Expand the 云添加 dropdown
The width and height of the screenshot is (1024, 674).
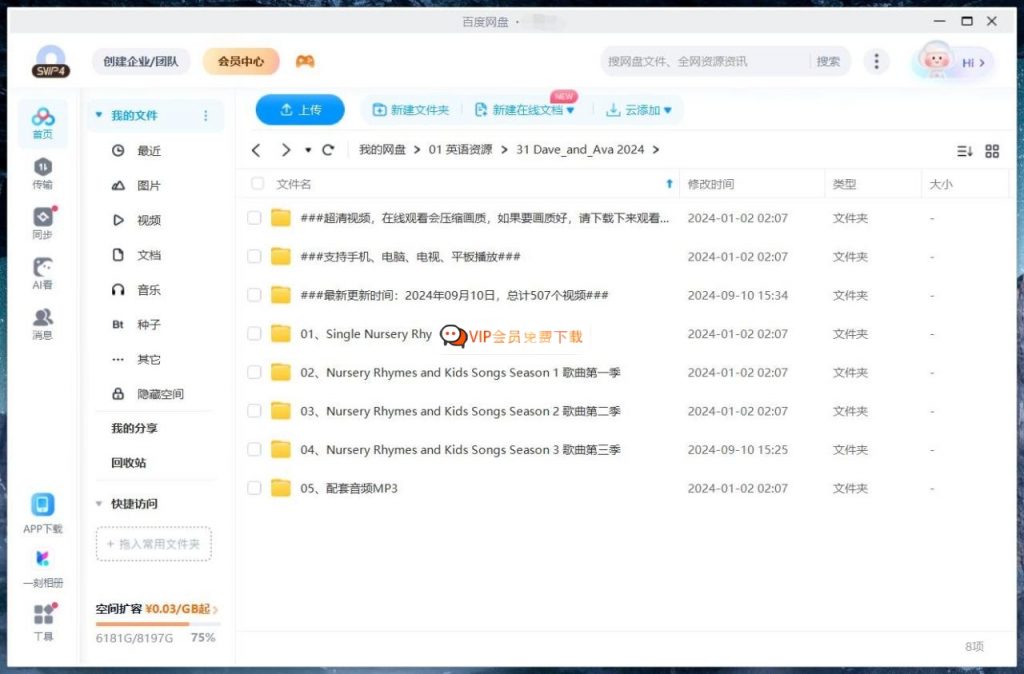(667, 110)
